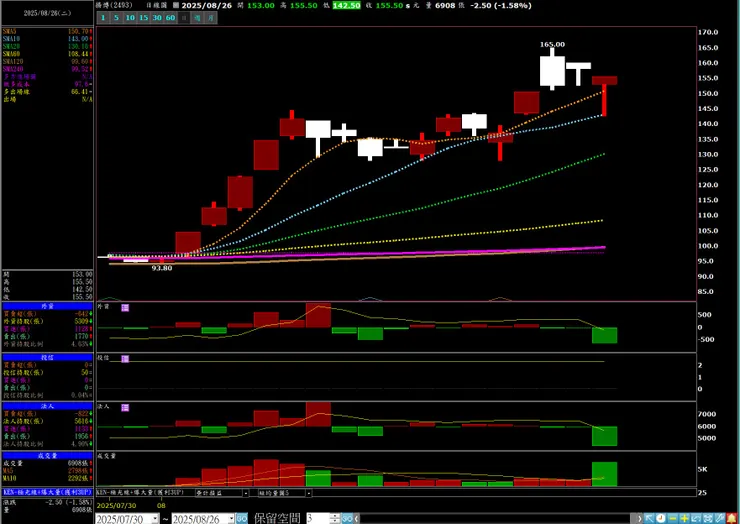Click the horizontal chart scrollbar track

click(496, 518)
